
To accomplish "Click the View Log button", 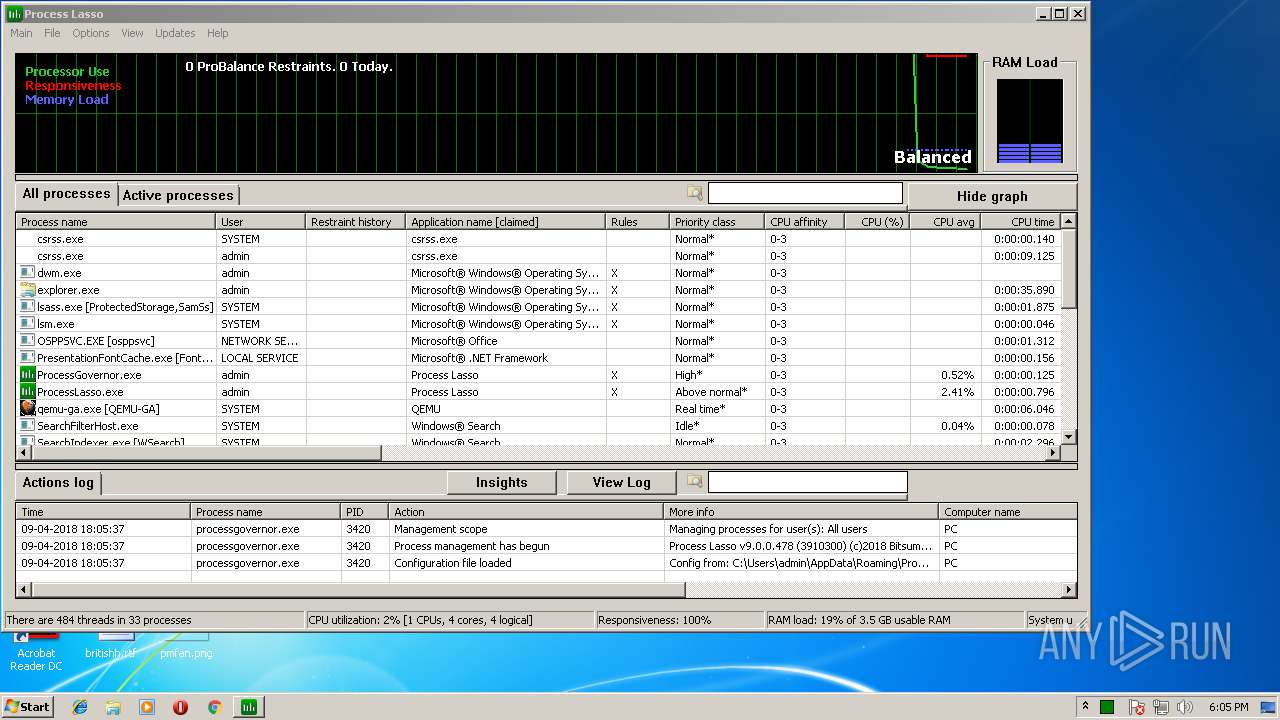I will (621, 482).
